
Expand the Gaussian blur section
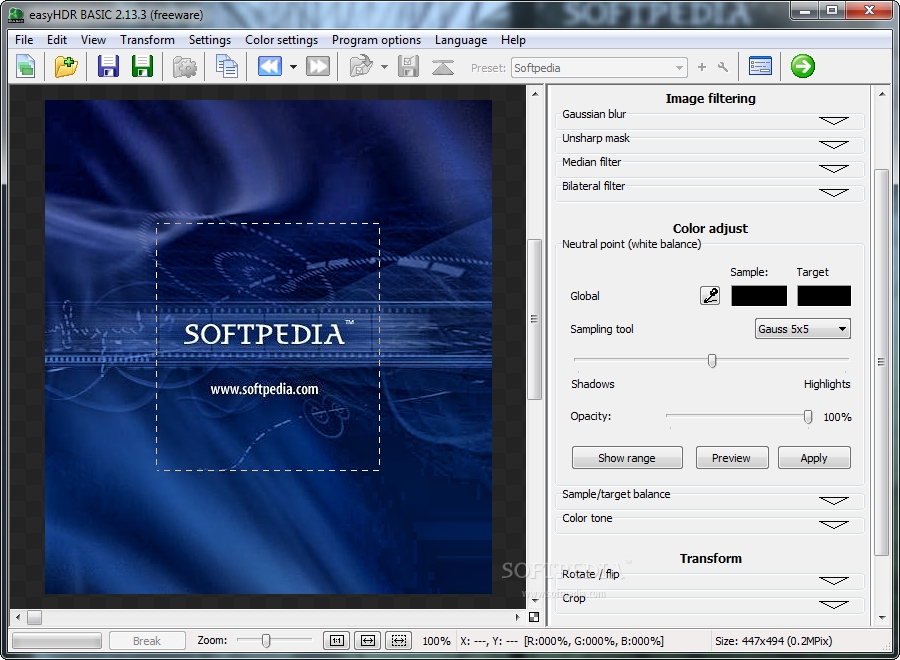833,121
